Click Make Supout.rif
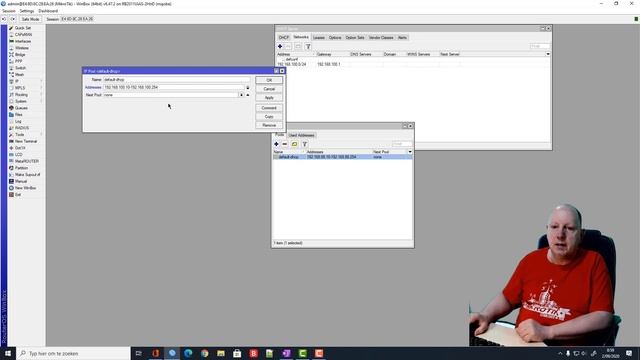The image size is (640, 360). (x=27, y=175)
